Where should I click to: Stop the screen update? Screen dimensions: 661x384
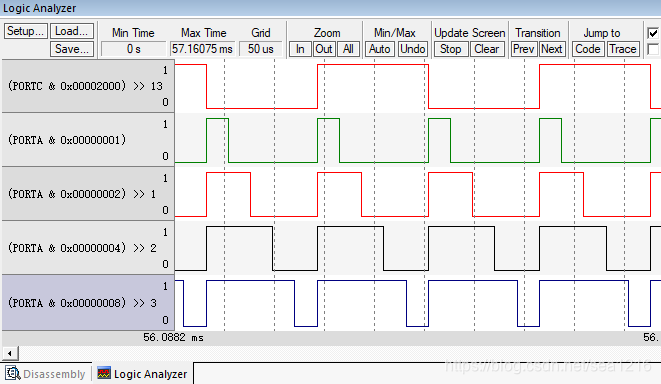click(451, 49)
